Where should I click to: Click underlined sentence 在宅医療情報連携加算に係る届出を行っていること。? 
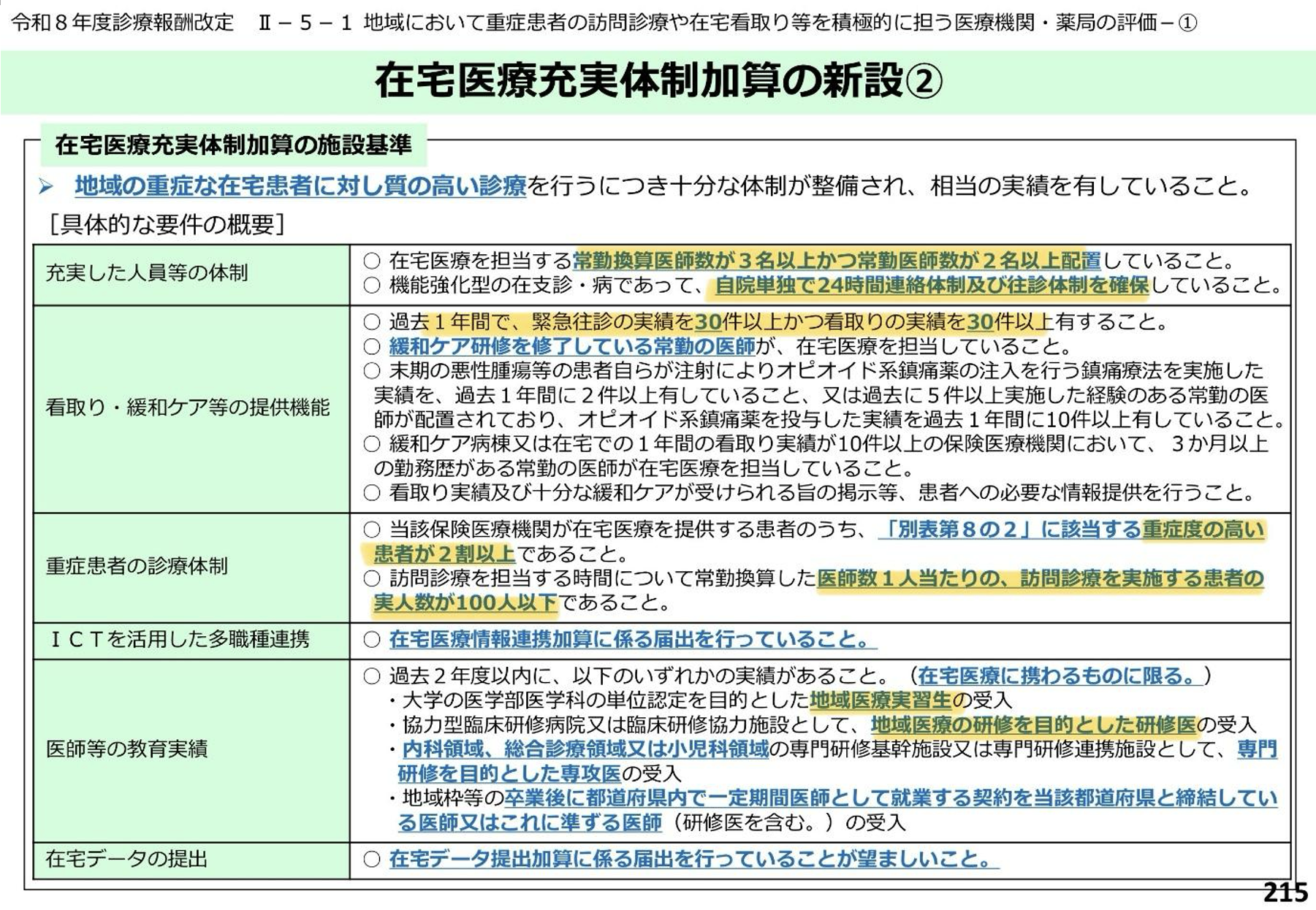(x=633, y=640)
